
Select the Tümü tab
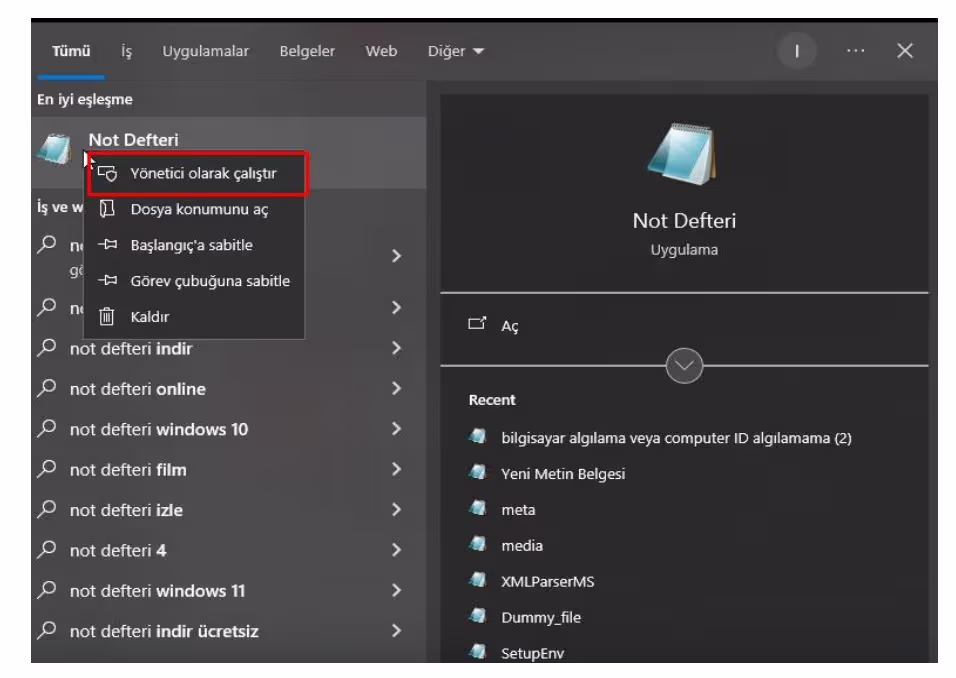[x=71, y=51]
